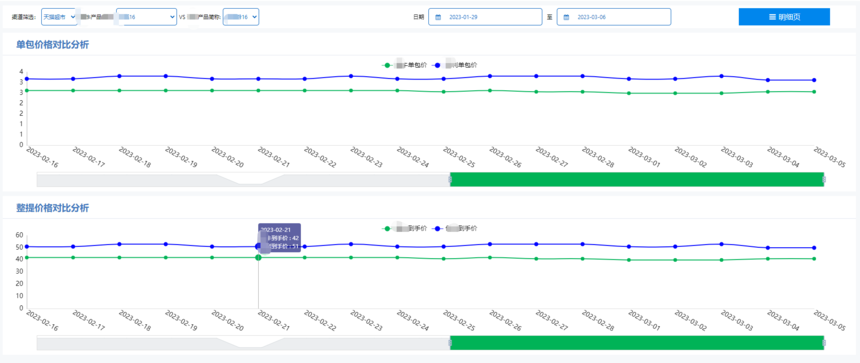Click blue data point at 2023-03-03 in top chart

click(x=721, y=76)
